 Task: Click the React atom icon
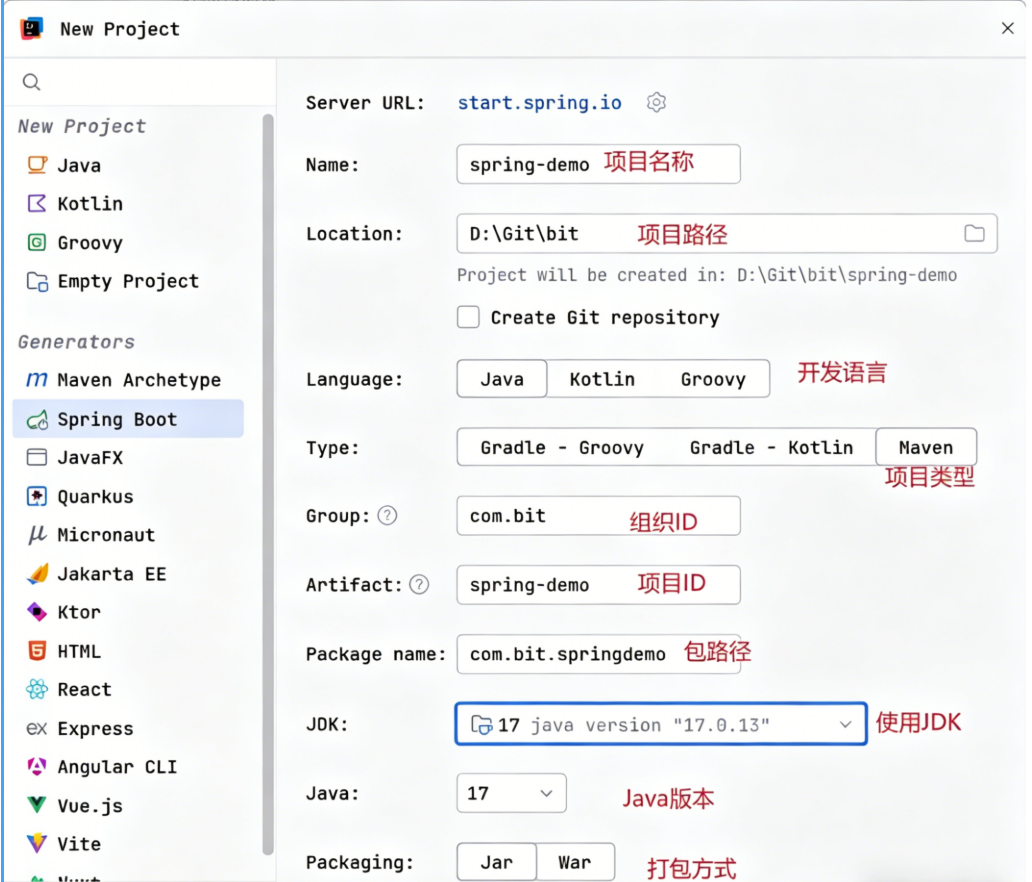tap(37, 689)
